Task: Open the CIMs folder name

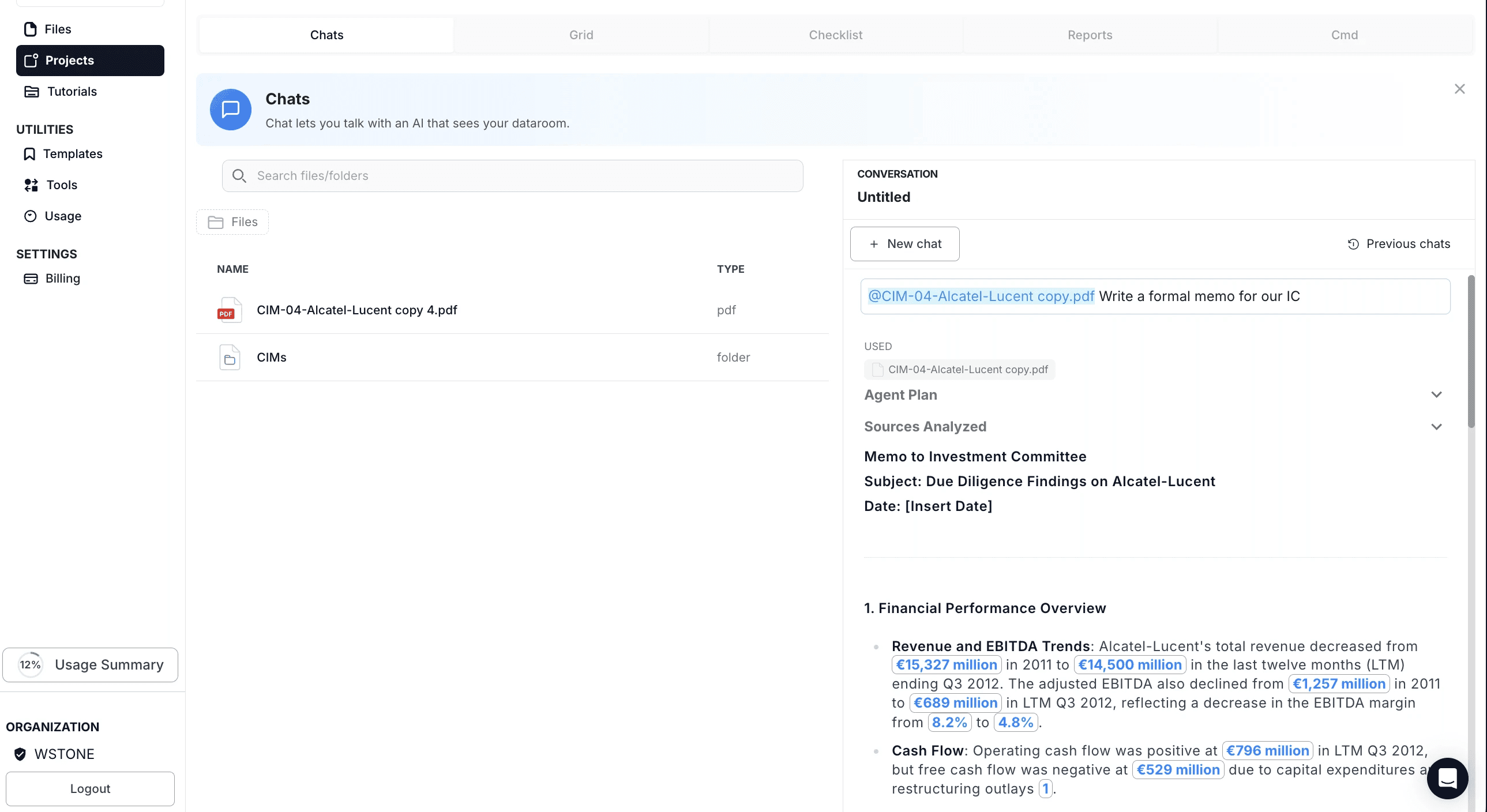Action: [271, 357]
